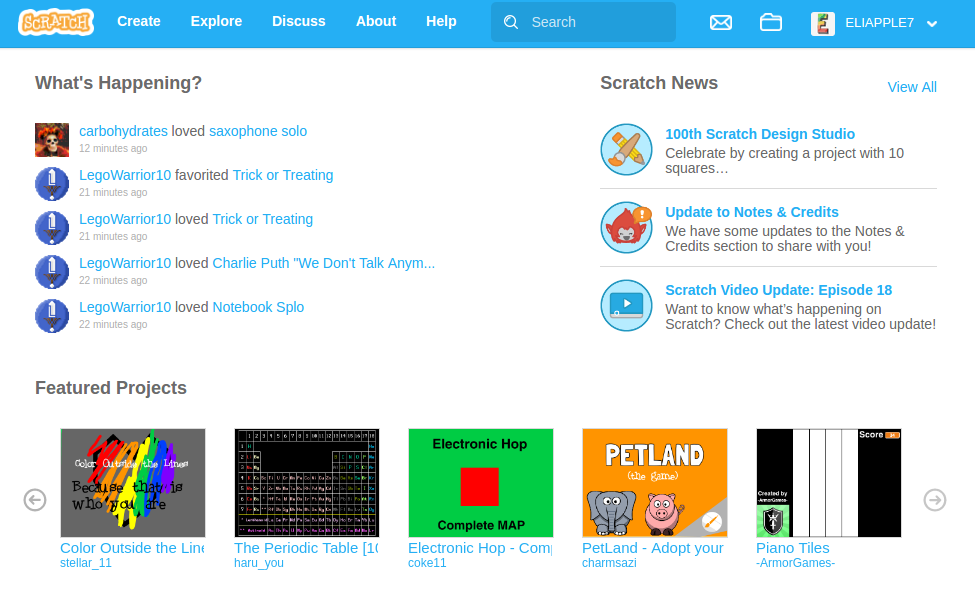Click the carbohydrates username link
The width and height of the screenshot is (975, 602).
coord(123,131)
